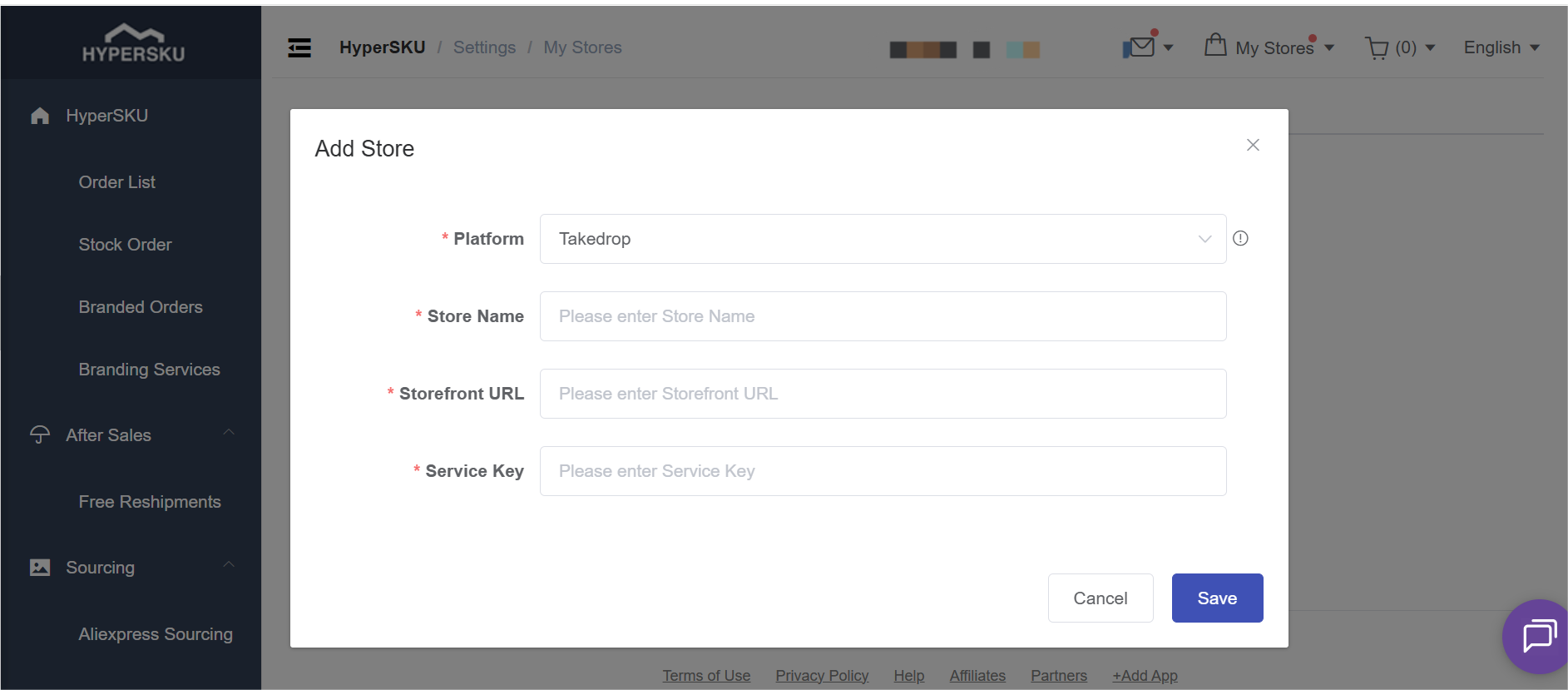The width and height of the screenshot is (1568, 690).
Task: Open the live chat bubble
Action: (1538, 636)
